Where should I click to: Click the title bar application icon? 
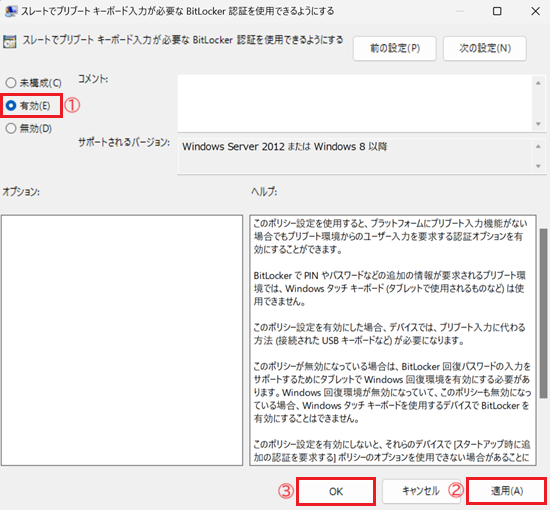click(x=11, y=11)
